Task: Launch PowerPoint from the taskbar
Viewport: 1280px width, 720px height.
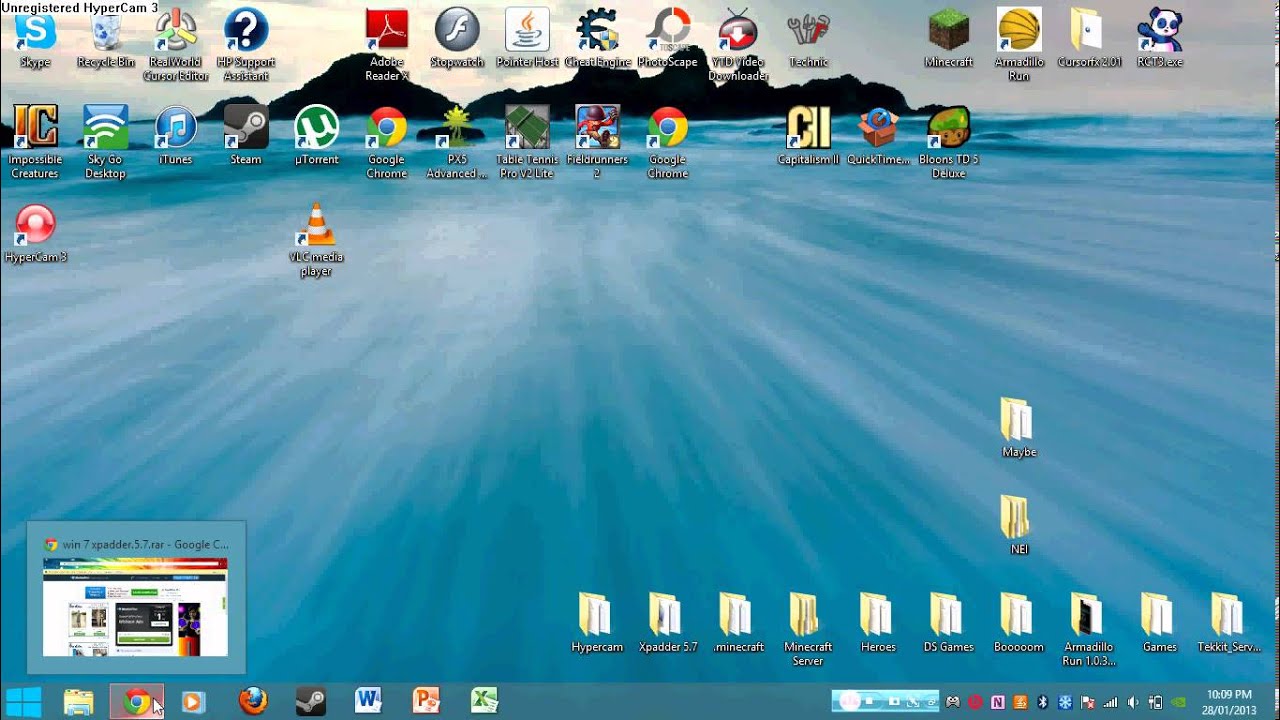Action: pos(427,702)
